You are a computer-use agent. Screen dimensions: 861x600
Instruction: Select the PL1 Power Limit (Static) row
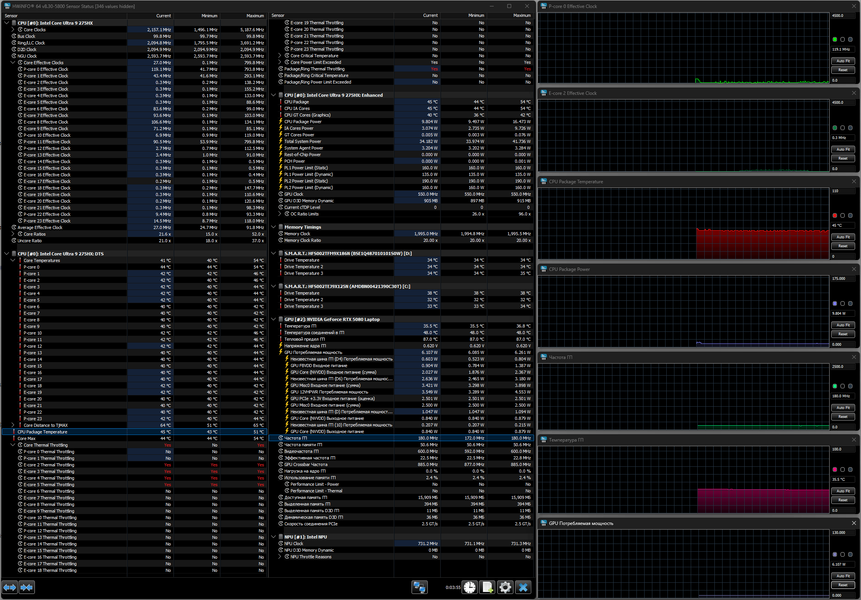[401, 167]
